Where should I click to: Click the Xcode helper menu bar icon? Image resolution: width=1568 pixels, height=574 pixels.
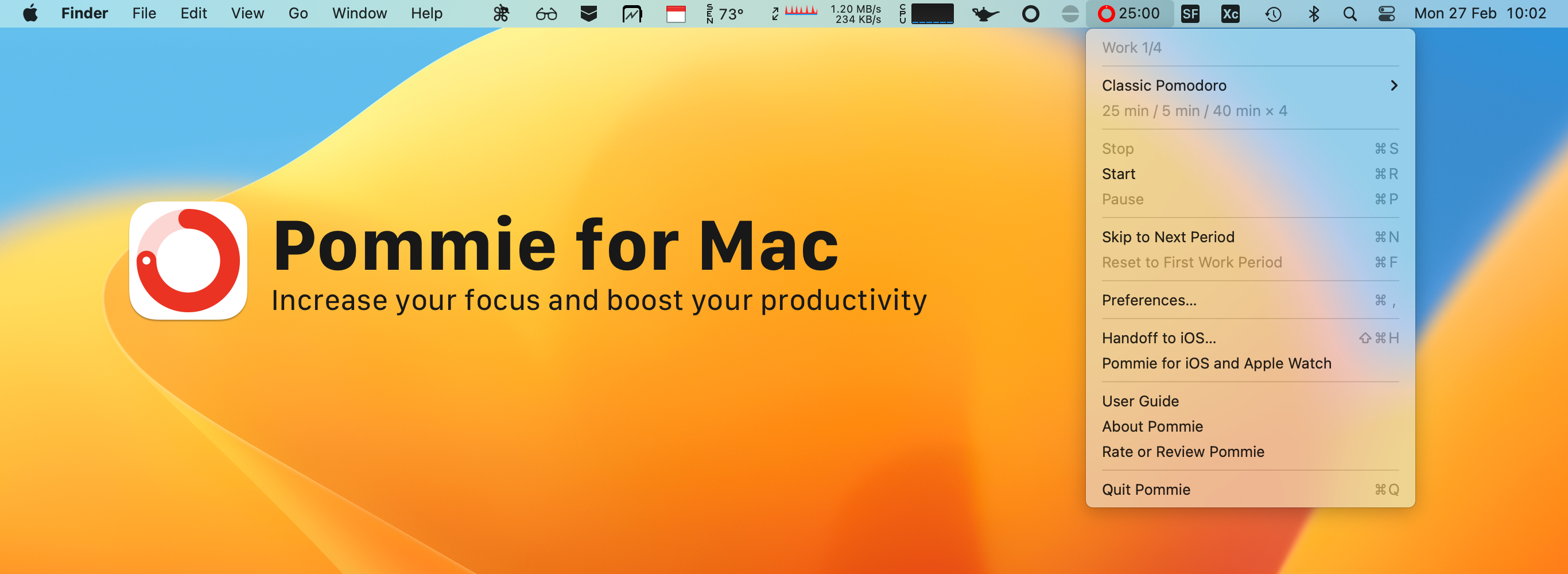[1229, 13]
